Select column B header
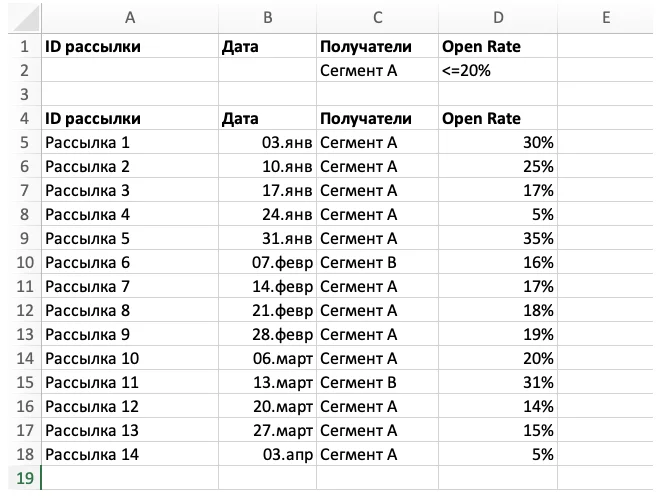 click(x=267, y=17)
